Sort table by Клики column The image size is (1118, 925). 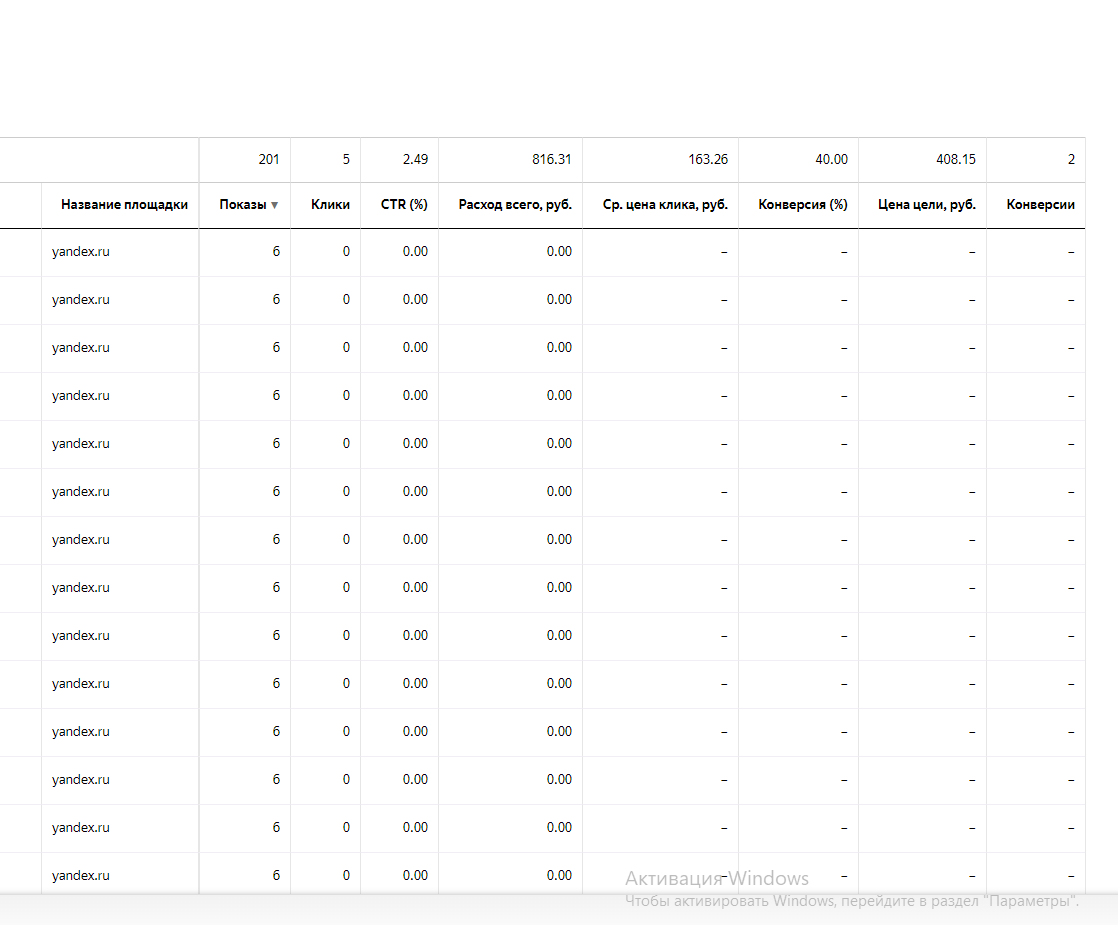click(x=330, y=205)
